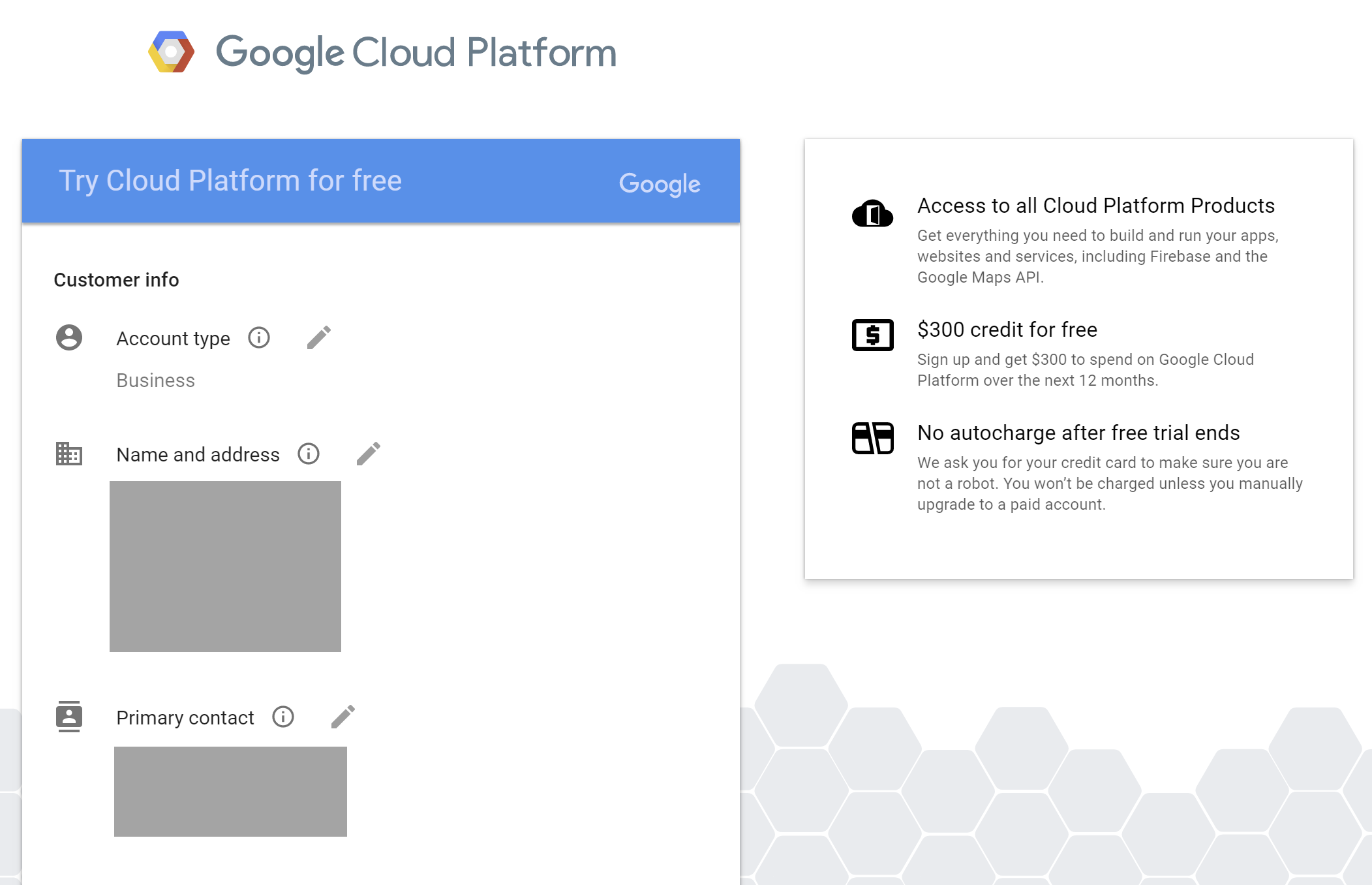Show info for Primary contact
This screenshot has width=1372, height=885.
[283, 717]
